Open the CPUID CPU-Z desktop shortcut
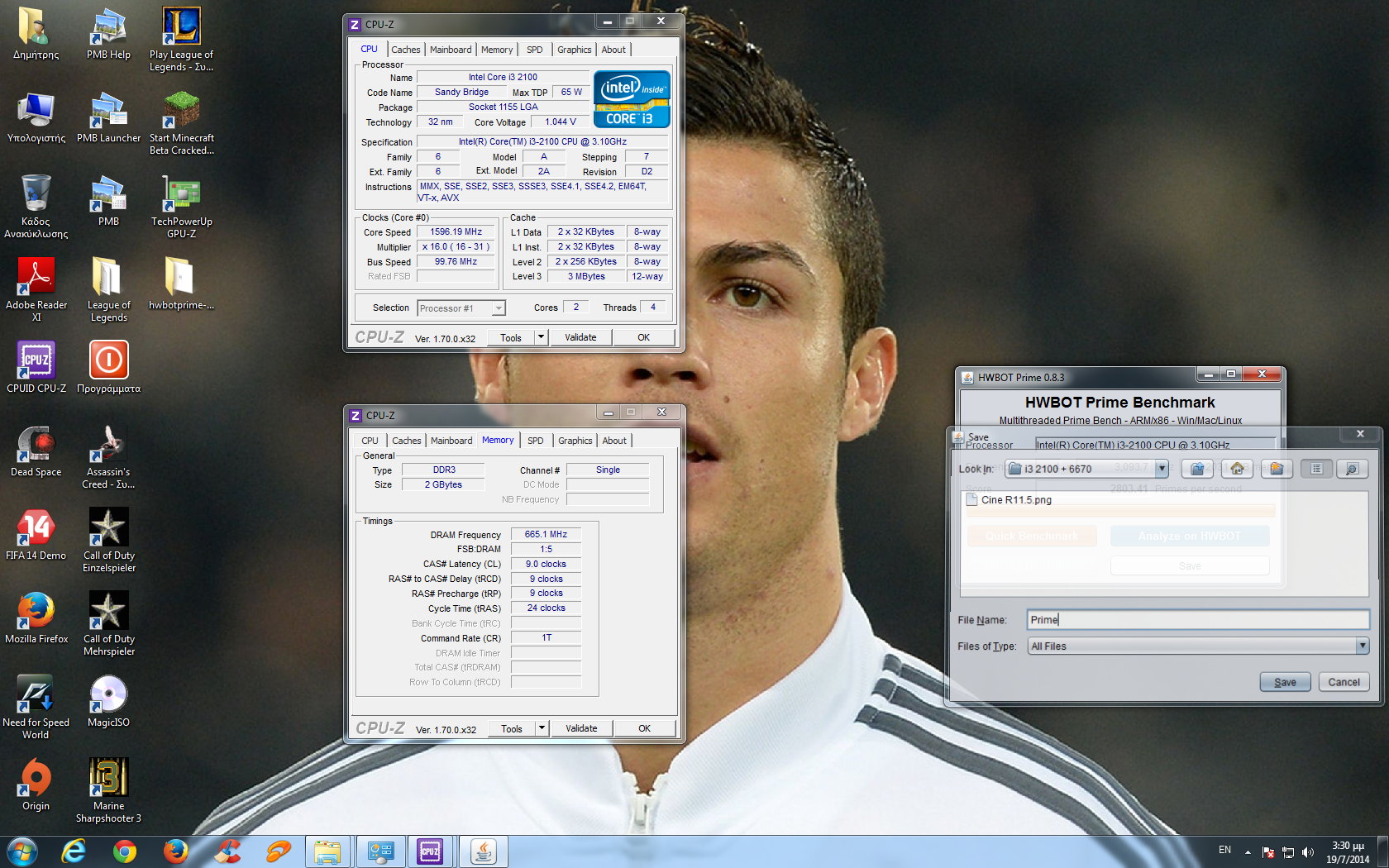 [x=36, y=368]
